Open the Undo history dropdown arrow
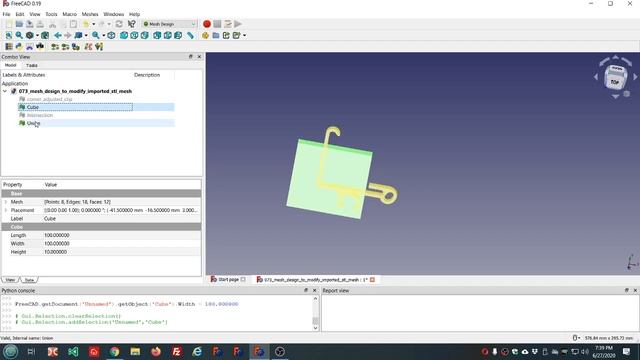 [x=93, y=24]
